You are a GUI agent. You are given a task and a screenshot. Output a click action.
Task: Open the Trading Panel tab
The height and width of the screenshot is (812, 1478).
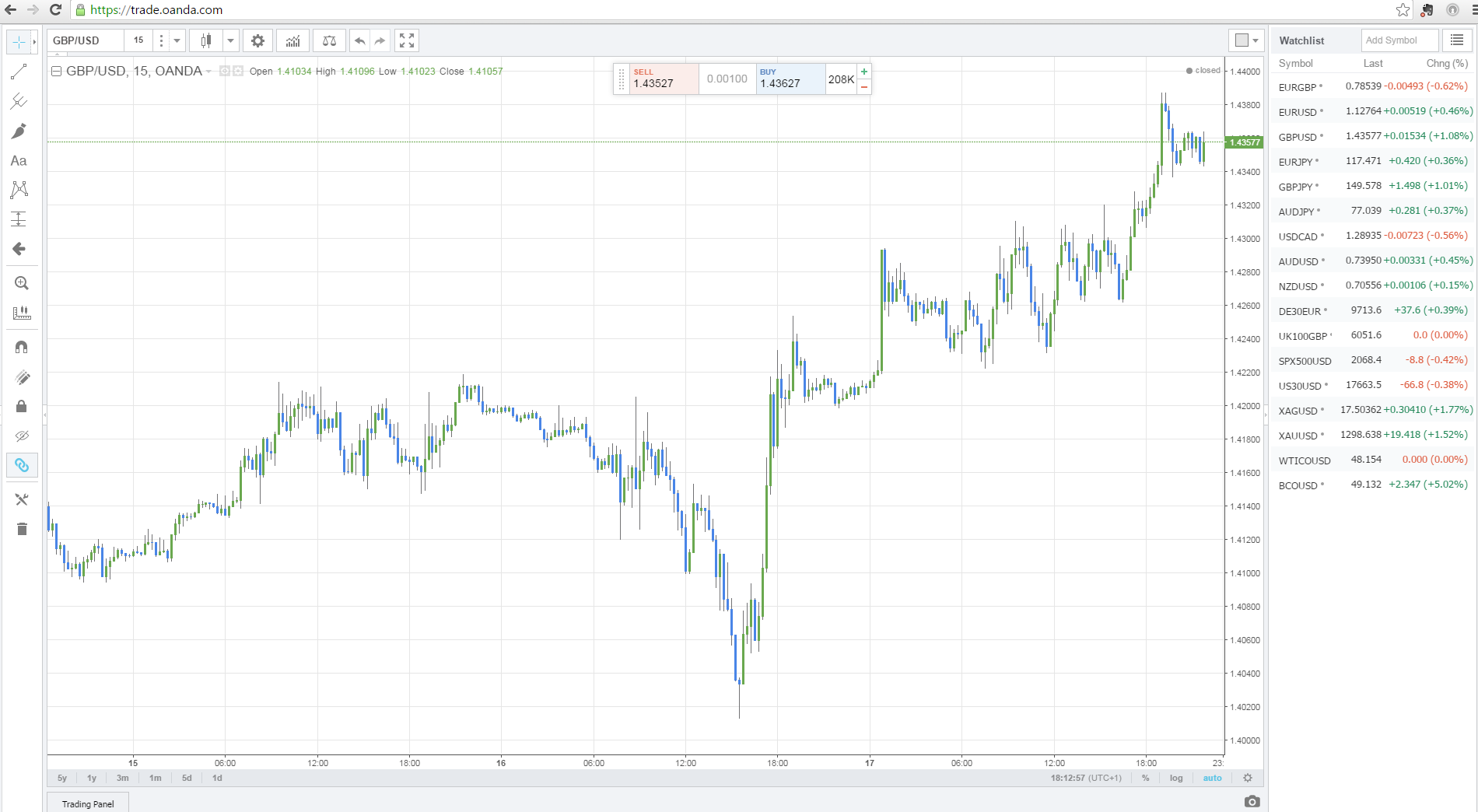coord(88,803)
